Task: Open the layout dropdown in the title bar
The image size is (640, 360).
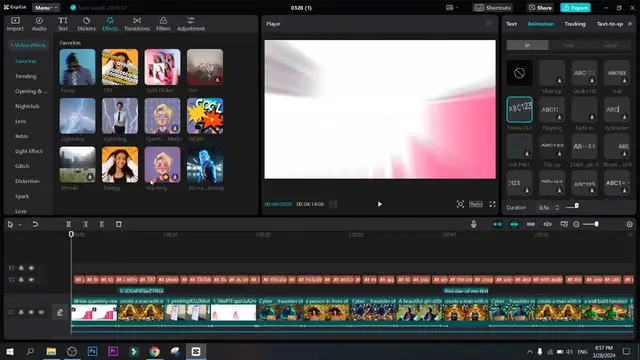Action: [452, 8]
